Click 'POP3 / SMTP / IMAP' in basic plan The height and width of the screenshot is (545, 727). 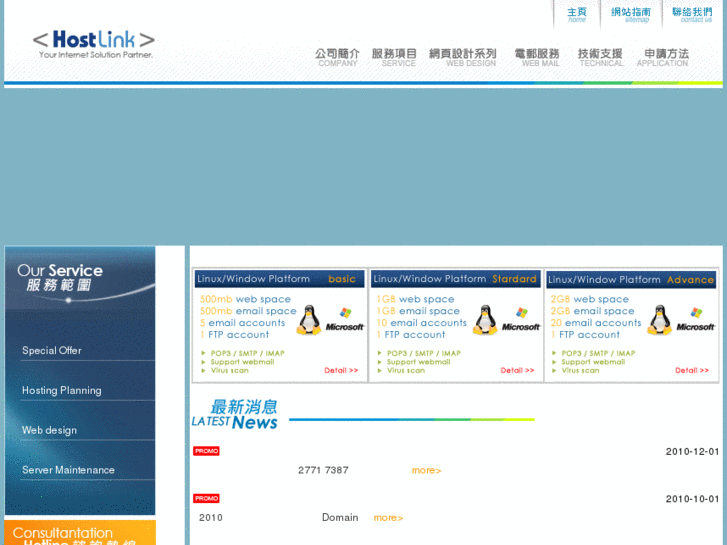248,353
